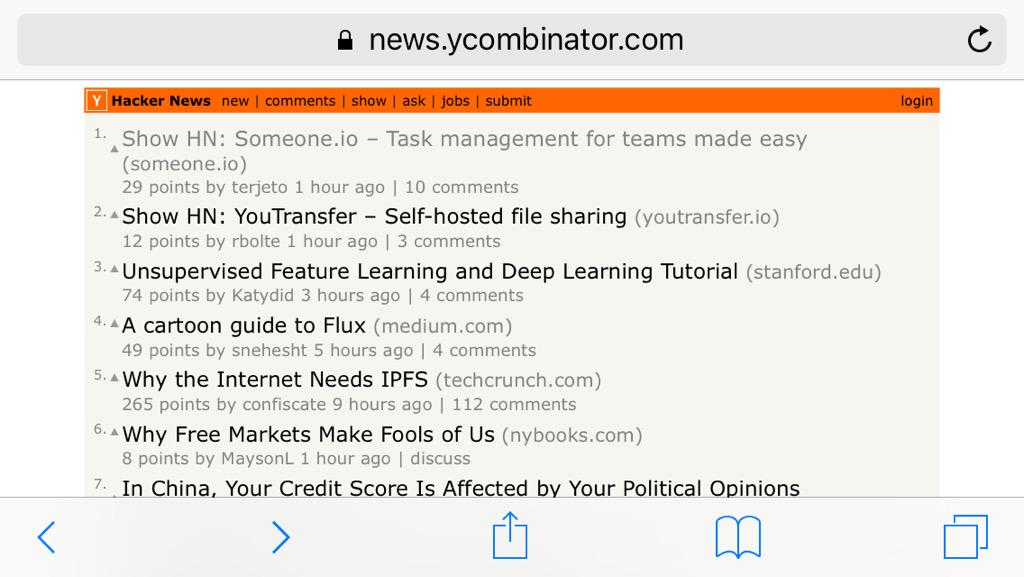This screenshot has width=1024, height=577.
Task: Open the 3 comments link
Action: tap(449, 242)
